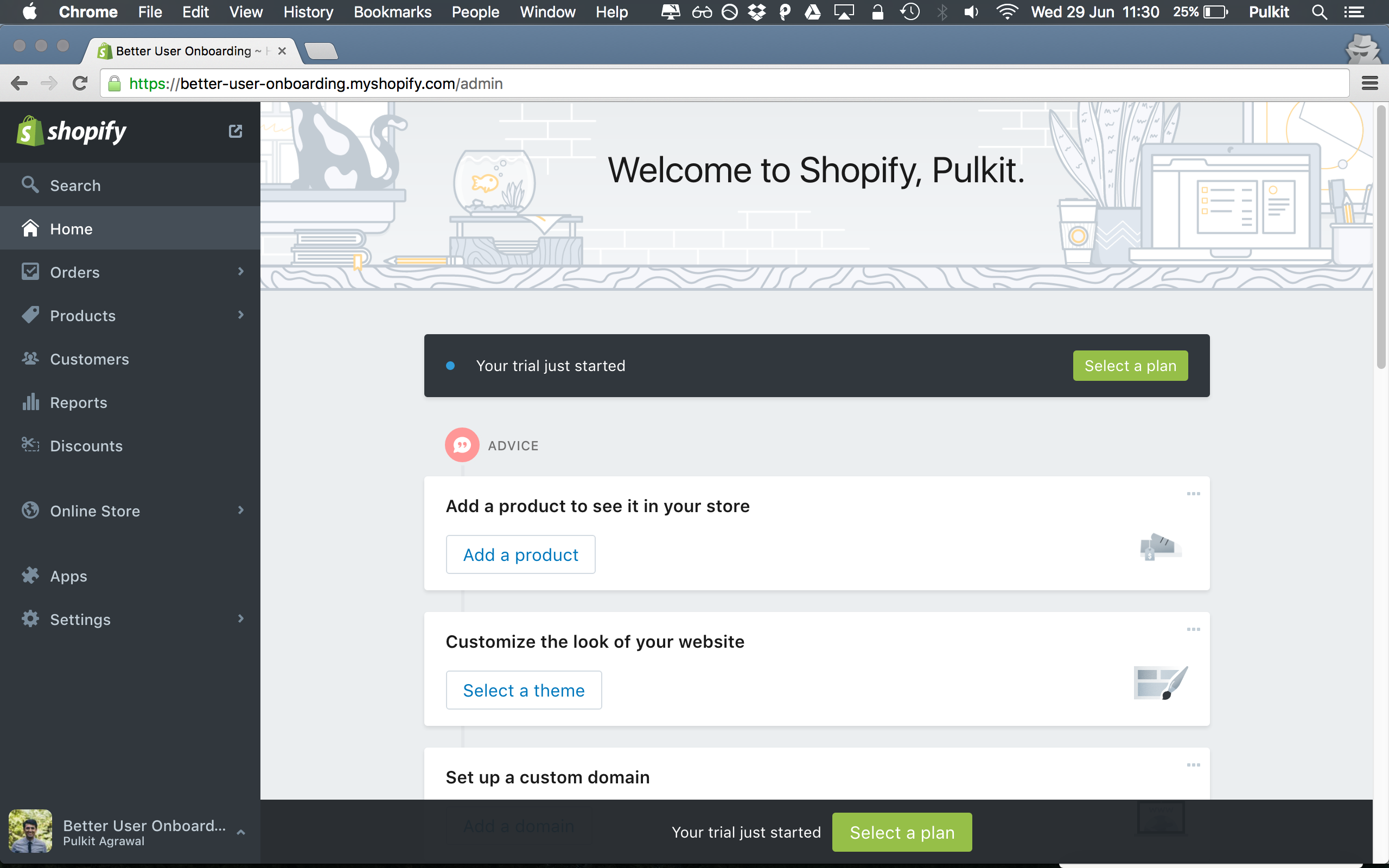Open the overflow menu on the Add a product card
Viewport: 1389px width, 868px height.
(x=1194, y=493)
